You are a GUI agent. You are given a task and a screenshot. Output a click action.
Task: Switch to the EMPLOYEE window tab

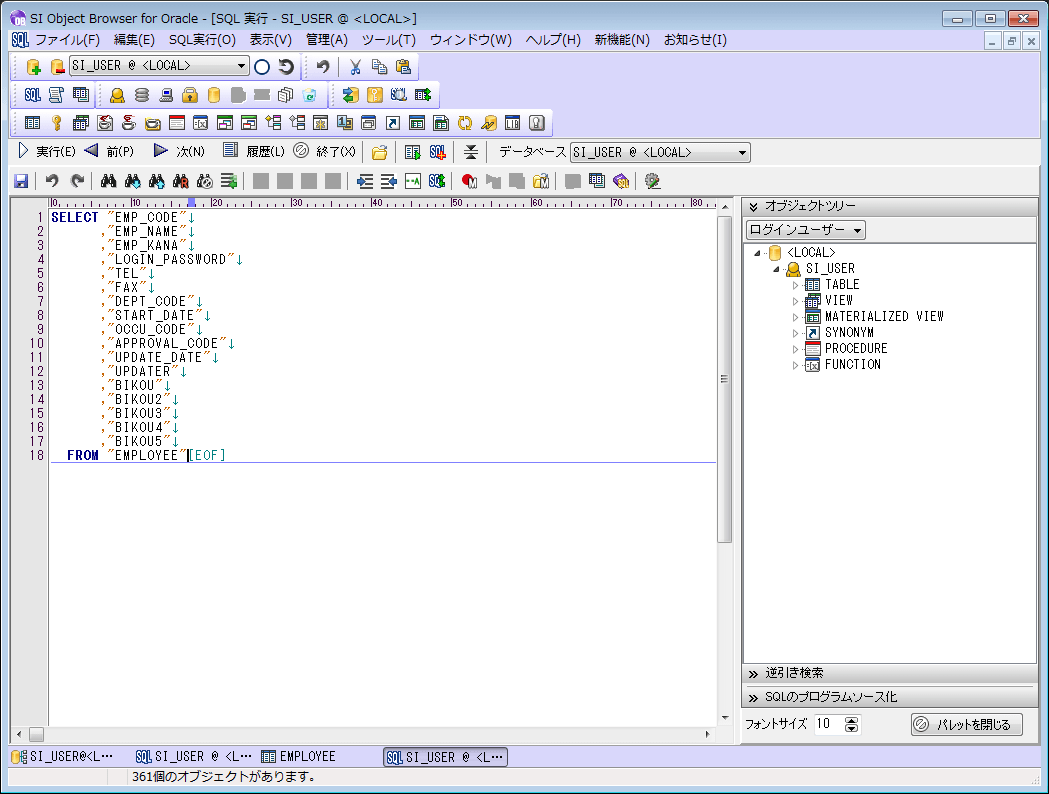coord(298,757)
